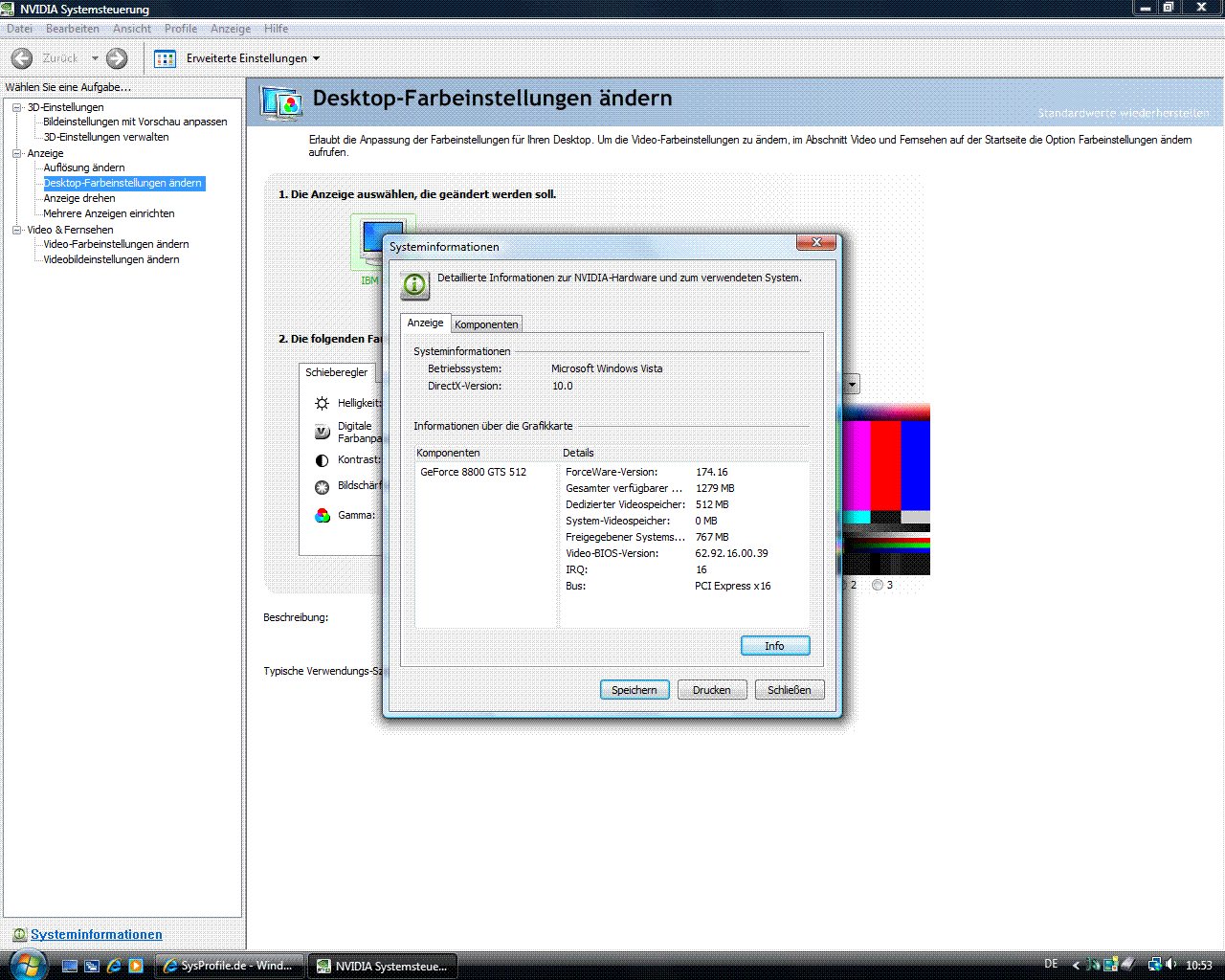
Task: Open the Profile menu
Action: click(181, 29)
